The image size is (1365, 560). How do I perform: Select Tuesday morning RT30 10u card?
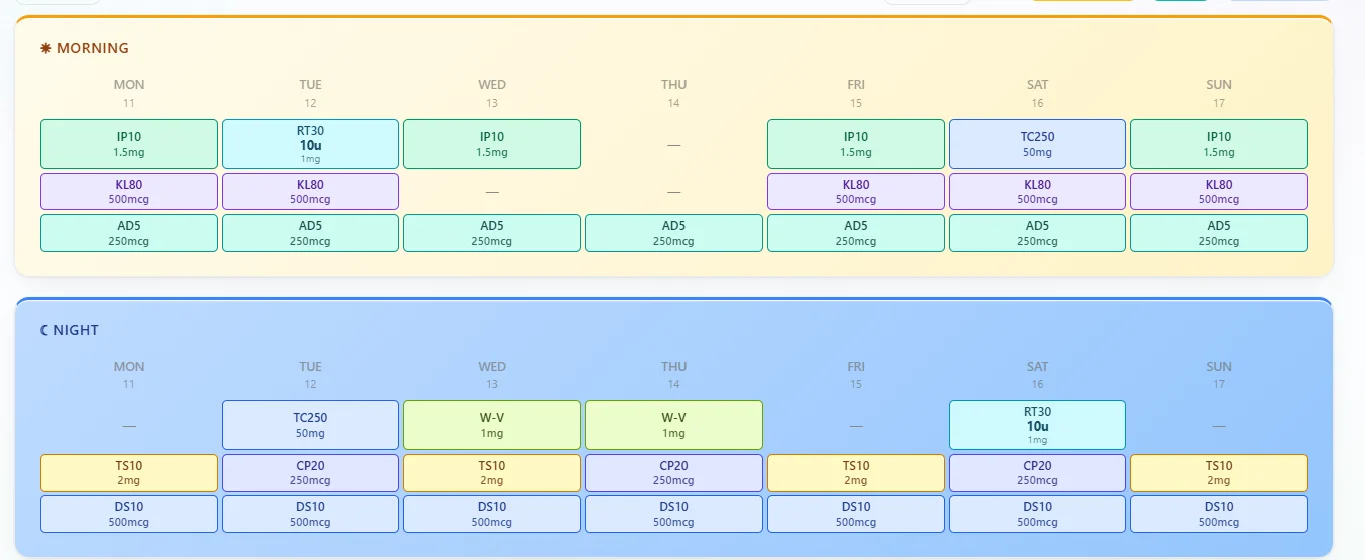[x=311, y=144]
